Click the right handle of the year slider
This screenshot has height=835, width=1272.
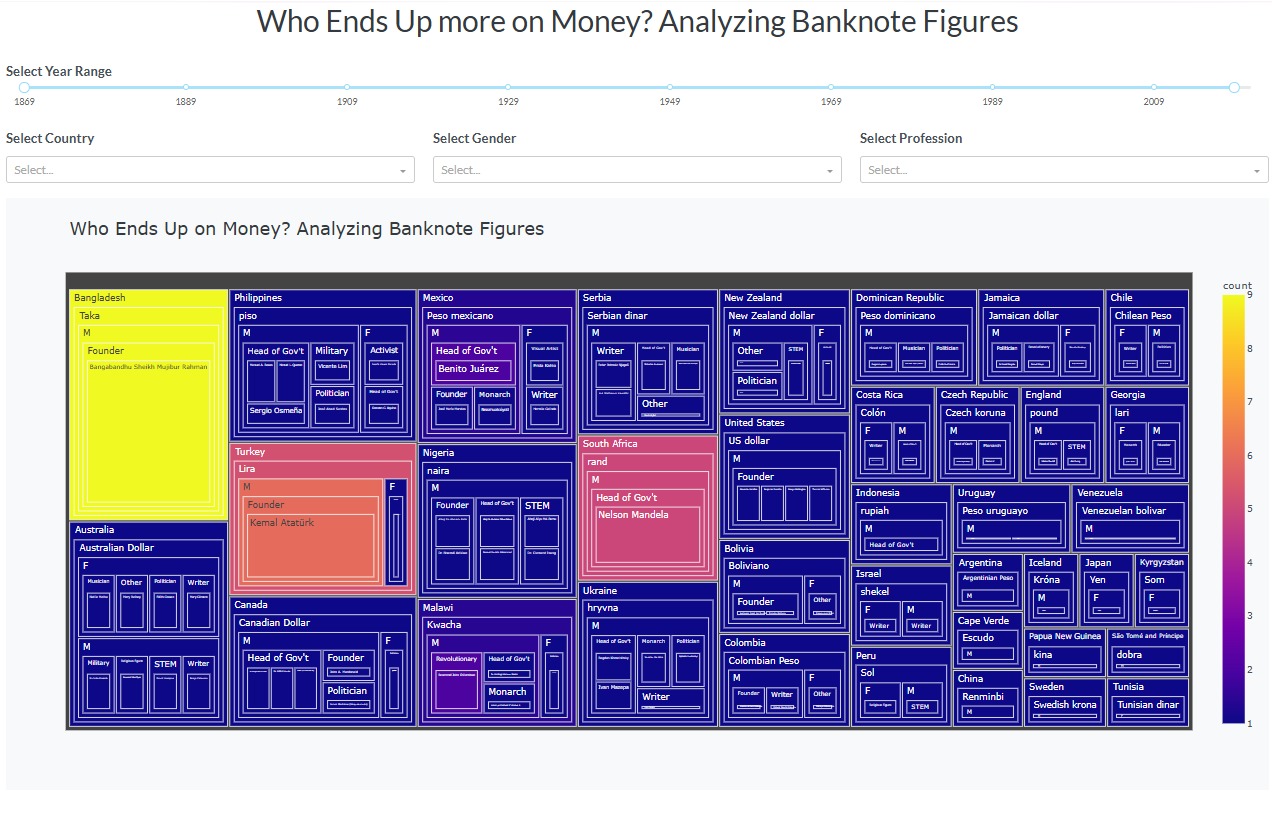[x=1234, y=87]
